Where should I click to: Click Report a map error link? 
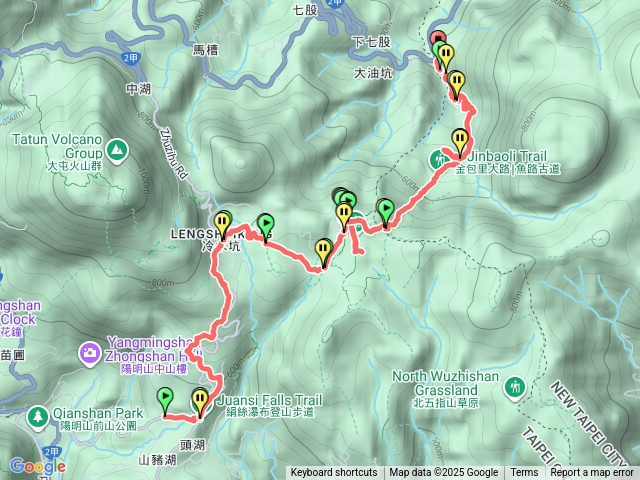592,473
